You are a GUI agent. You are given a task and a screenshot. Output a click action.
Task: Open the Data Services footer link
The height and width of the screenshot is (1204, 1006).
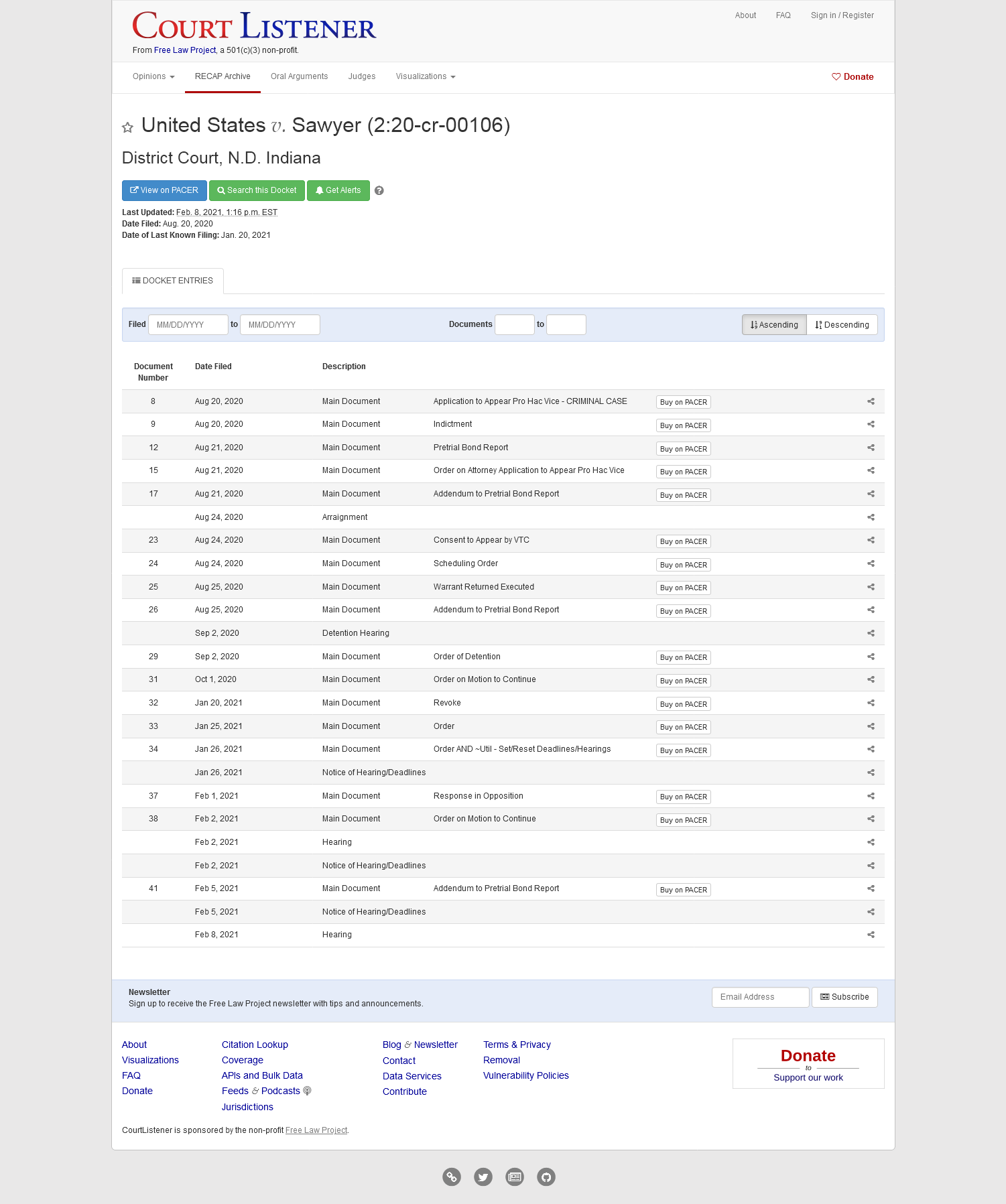tap(412, 1076)
